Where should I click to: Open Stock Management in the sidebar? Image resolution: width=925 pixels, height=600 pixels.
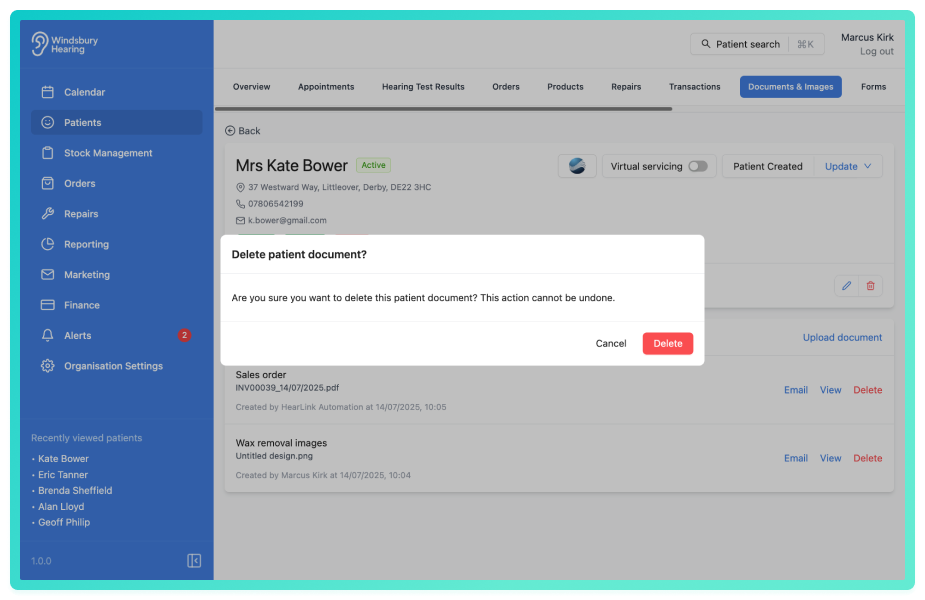click(116, 153)
